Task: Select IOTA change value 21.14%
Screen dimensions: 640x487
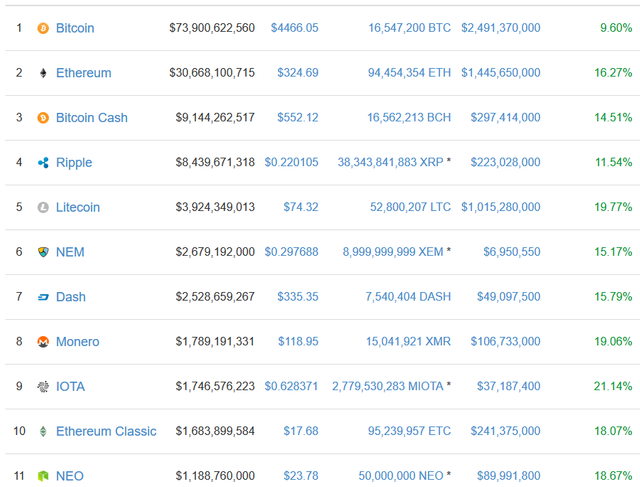Action: [x=613, y=386]
